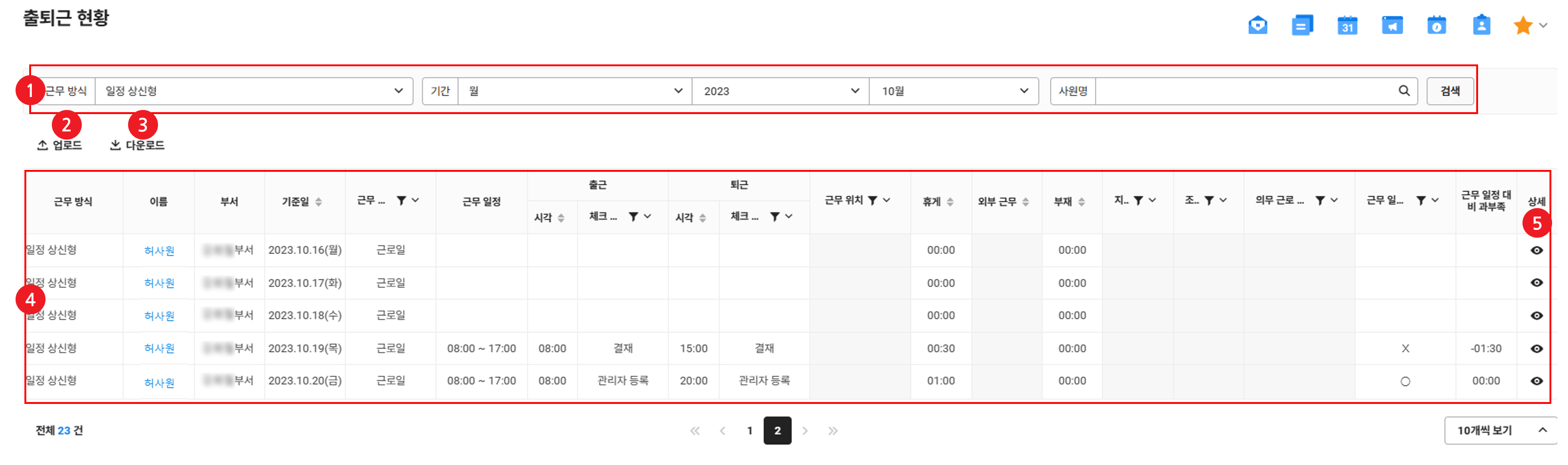Screen dimensions: 1568x465
Task: View details eye icon for 2023.10.19 row
Action: click(1536, 349)
